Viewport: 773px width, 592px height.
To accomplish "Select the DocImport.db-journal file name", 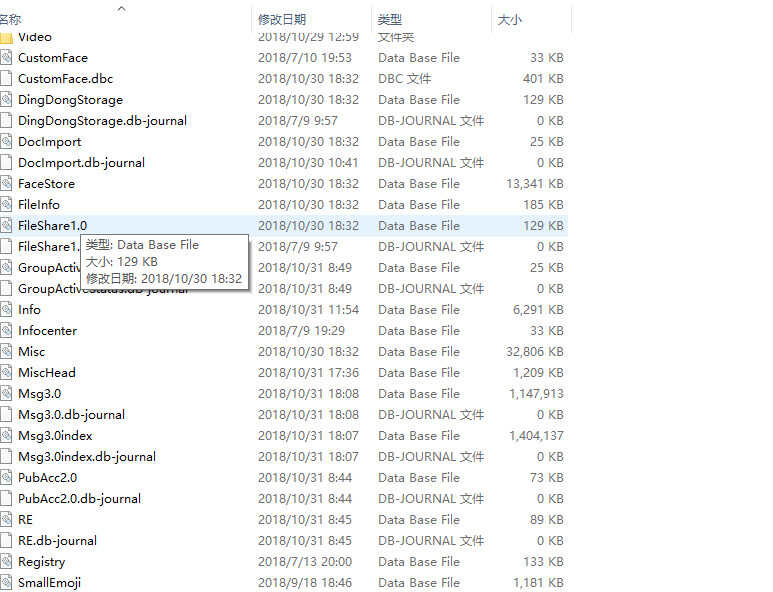I will tap(81, 163).
